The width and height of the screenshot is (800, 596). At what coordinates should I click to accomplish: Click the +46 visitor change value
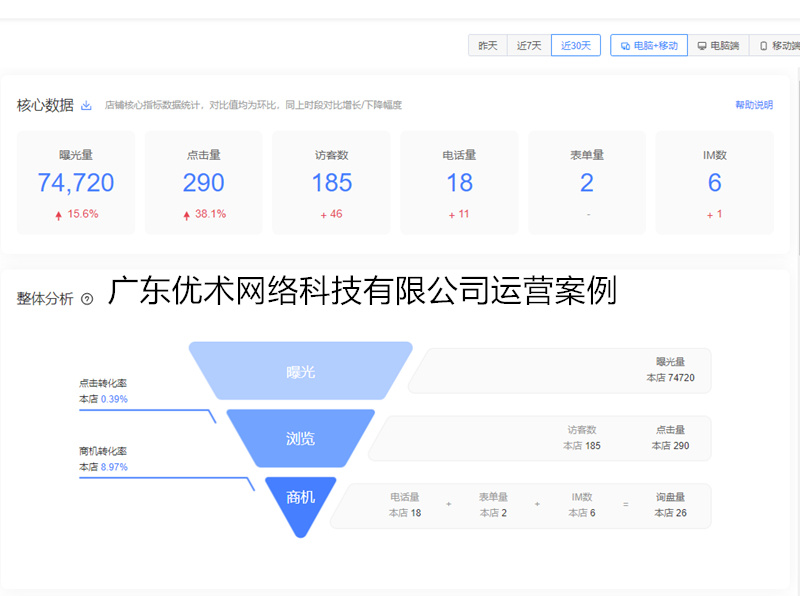click(332, 214)
